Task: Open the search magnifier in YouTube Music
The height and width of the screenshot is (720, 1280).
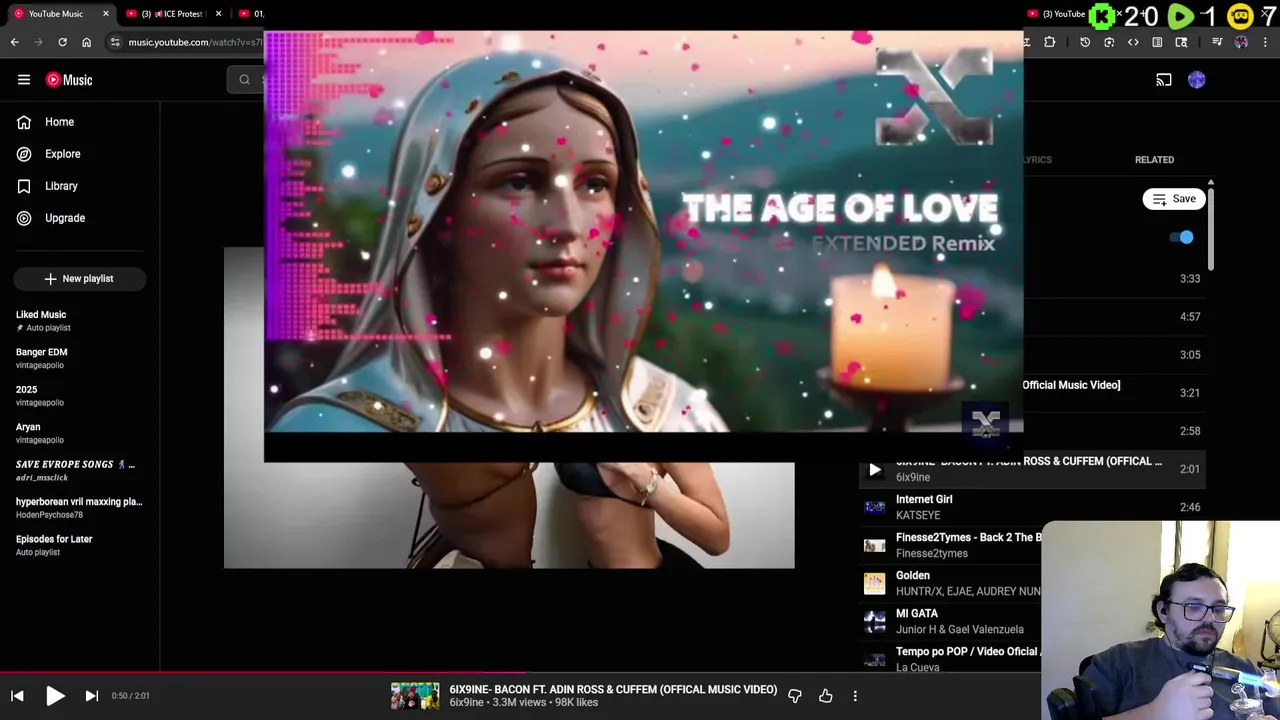Action: pyautogui.click(x=244, y=80)
